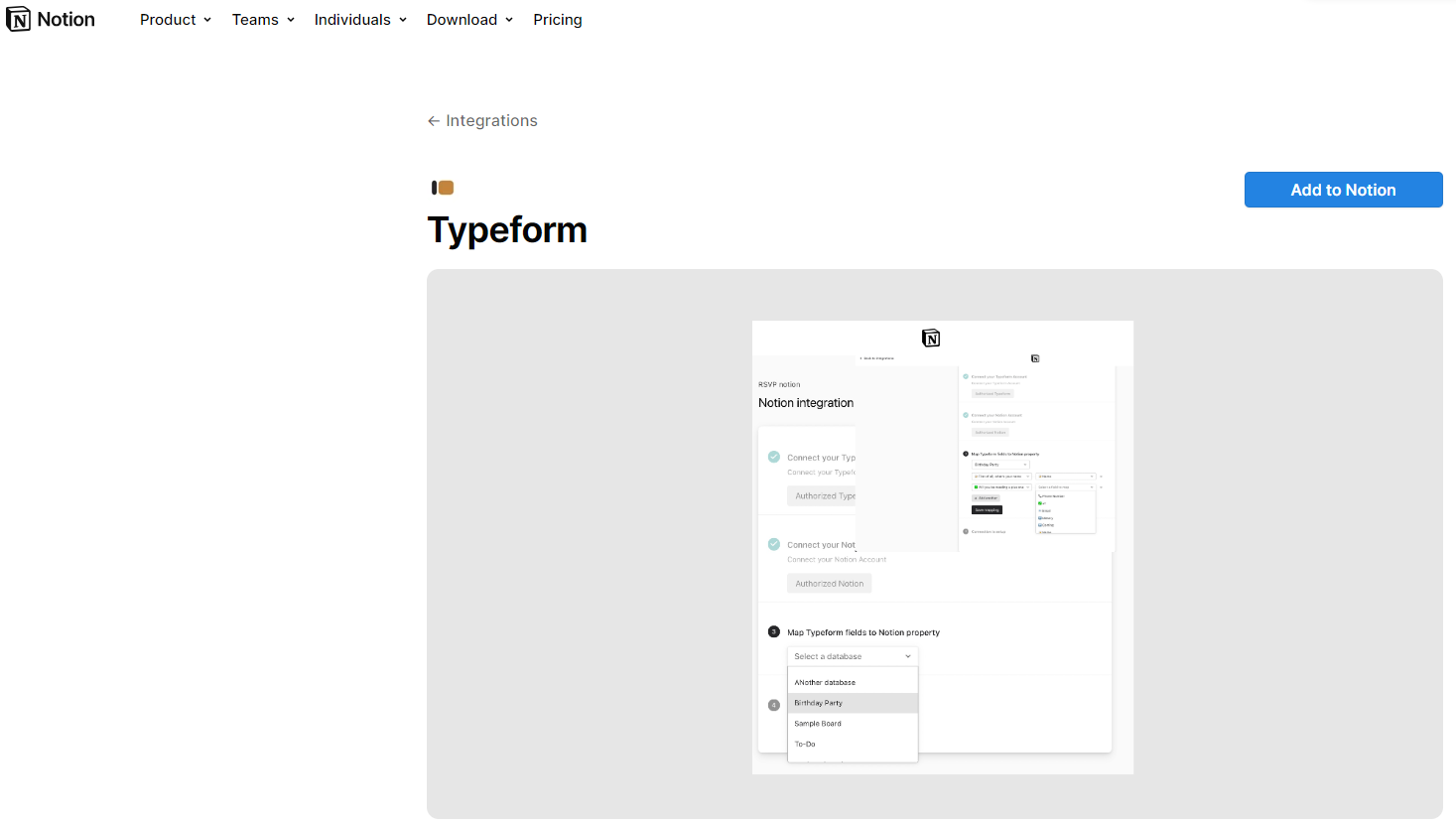Viewport: 1456px width, 825px height.
Task: Click the Notion logo inside the preview
Action: 931,339
